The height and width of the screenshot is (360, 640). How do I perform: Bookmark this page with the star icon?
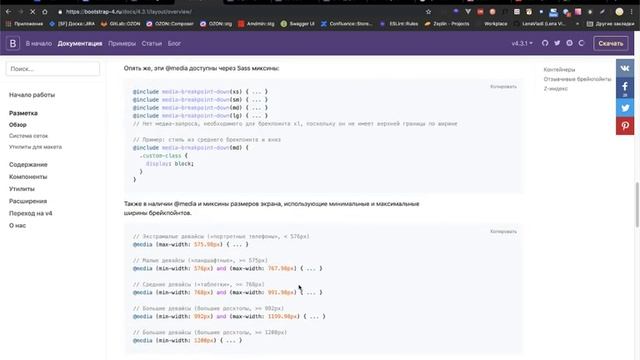pos(428,12)
